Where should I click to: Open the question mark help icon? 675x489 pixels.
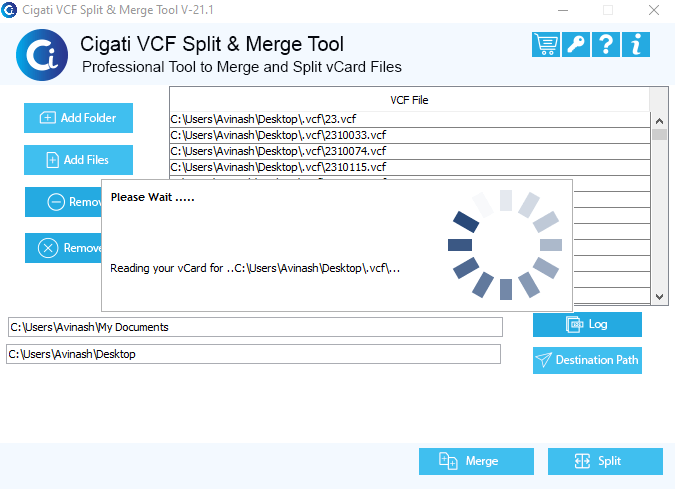pos(606,44)
